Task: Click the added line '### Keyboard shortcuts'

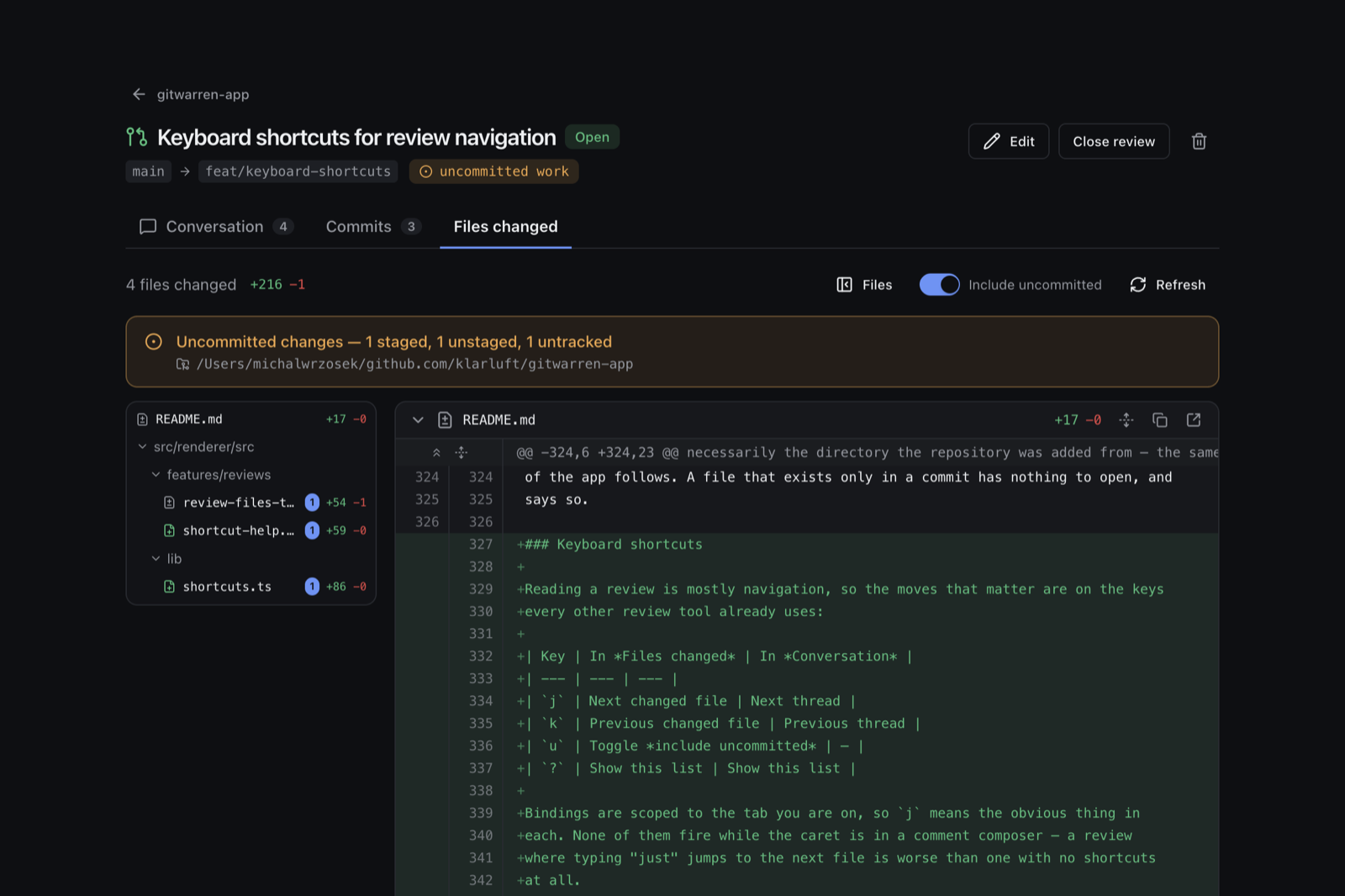Action: (x=613, y=544)
